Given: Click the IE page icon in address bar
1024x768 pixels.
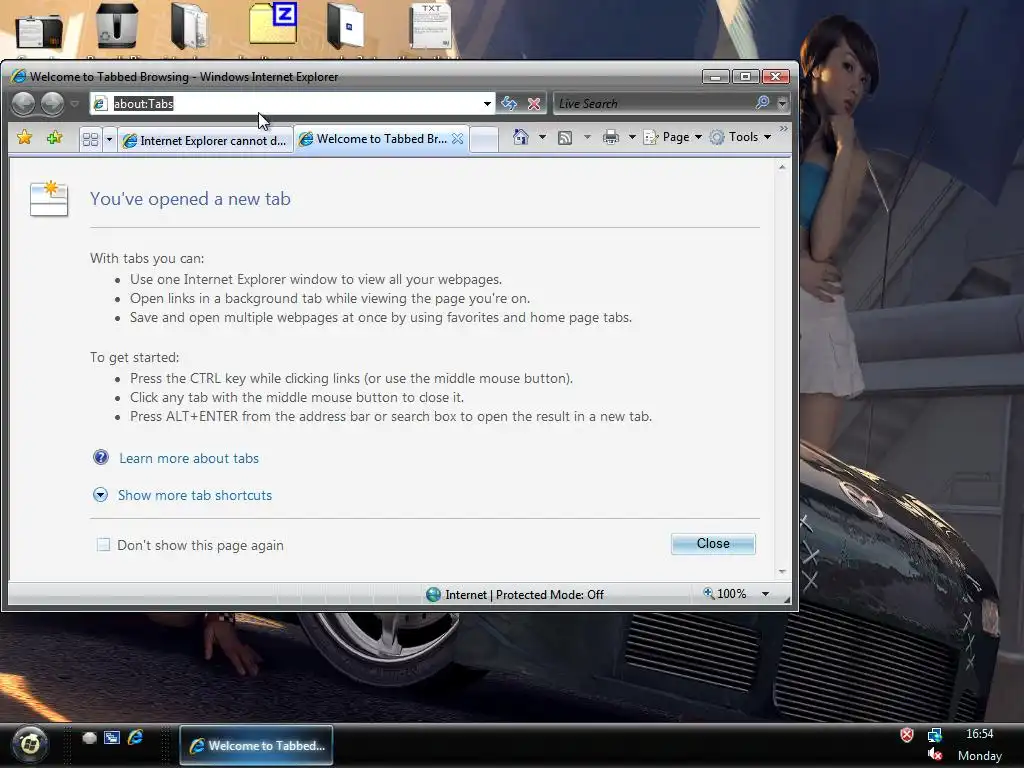Looking at the screenshot, I should [100, 103].
